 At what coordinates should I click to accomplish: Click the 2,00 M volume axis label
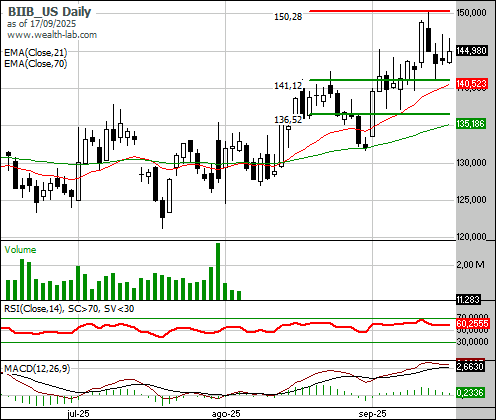(470, 265)
